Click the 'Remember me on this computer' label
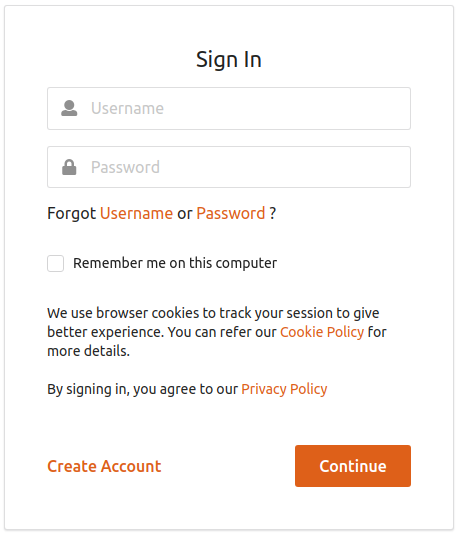Viewport: 463px width, 536px height. 175,263
